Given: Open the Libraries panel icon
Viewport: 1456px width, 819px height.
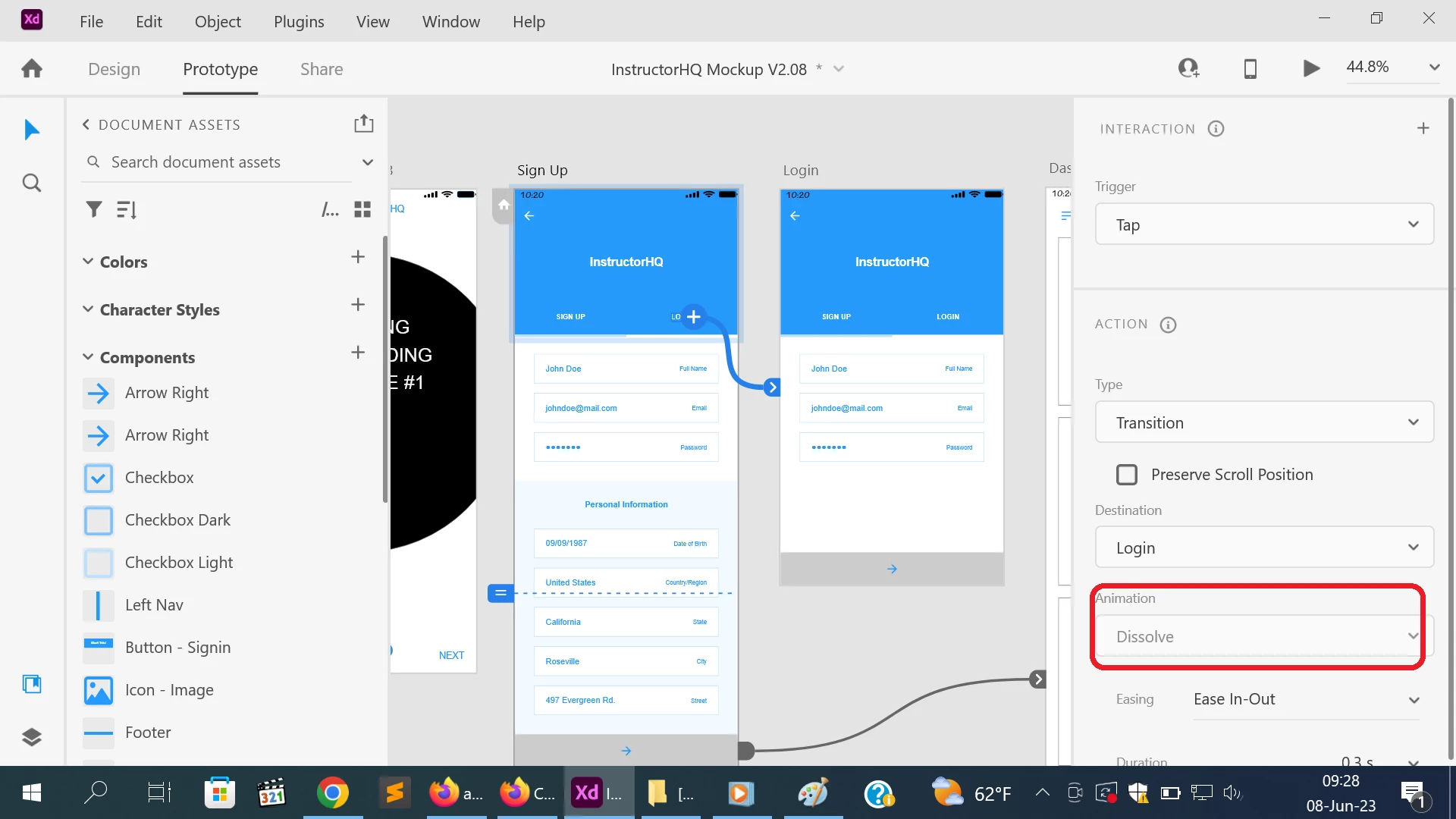Looking at the screenshot, I should pyautogui.click(x=31, y=684).
